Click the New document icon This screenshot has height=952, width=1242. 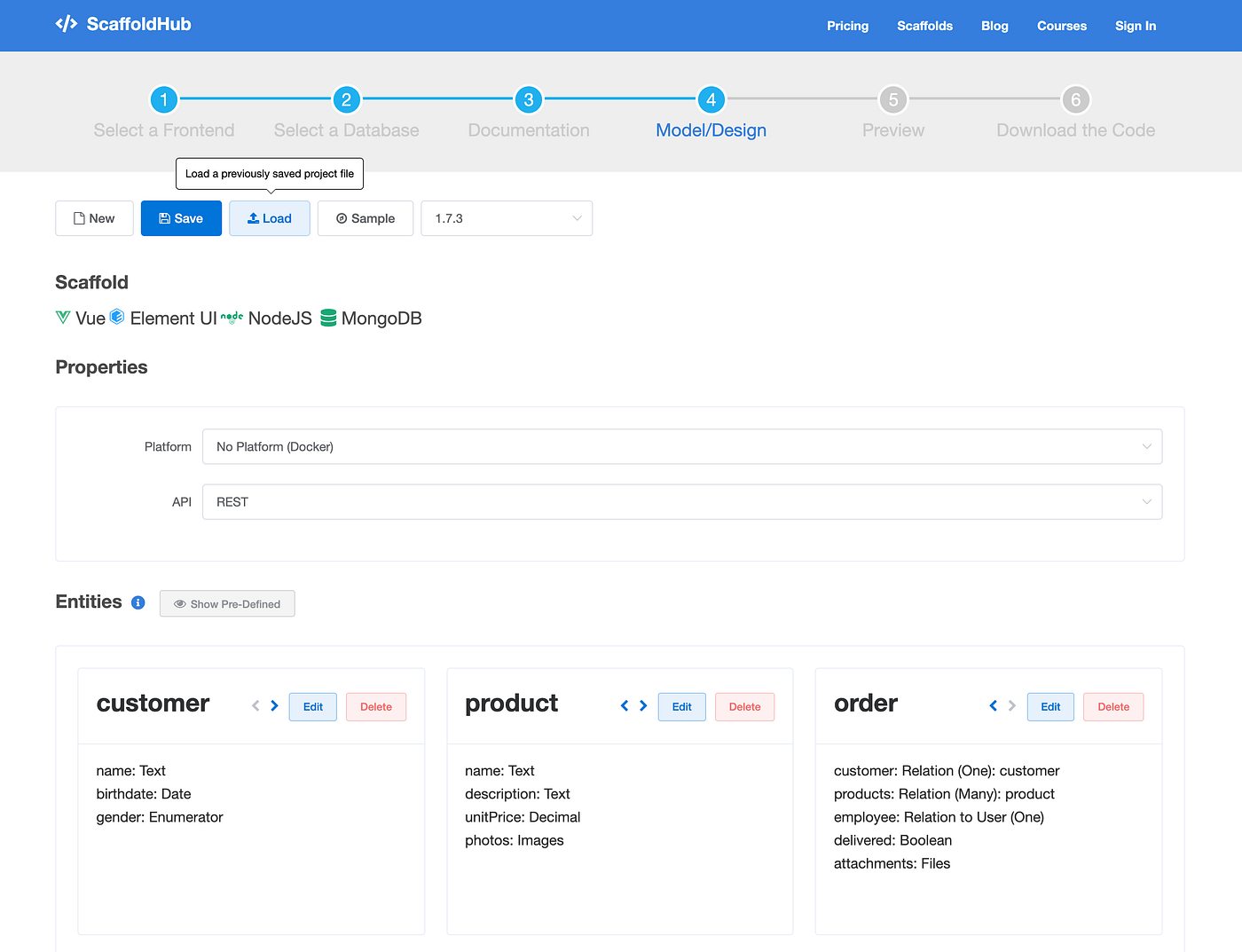[x=79, y=218]
